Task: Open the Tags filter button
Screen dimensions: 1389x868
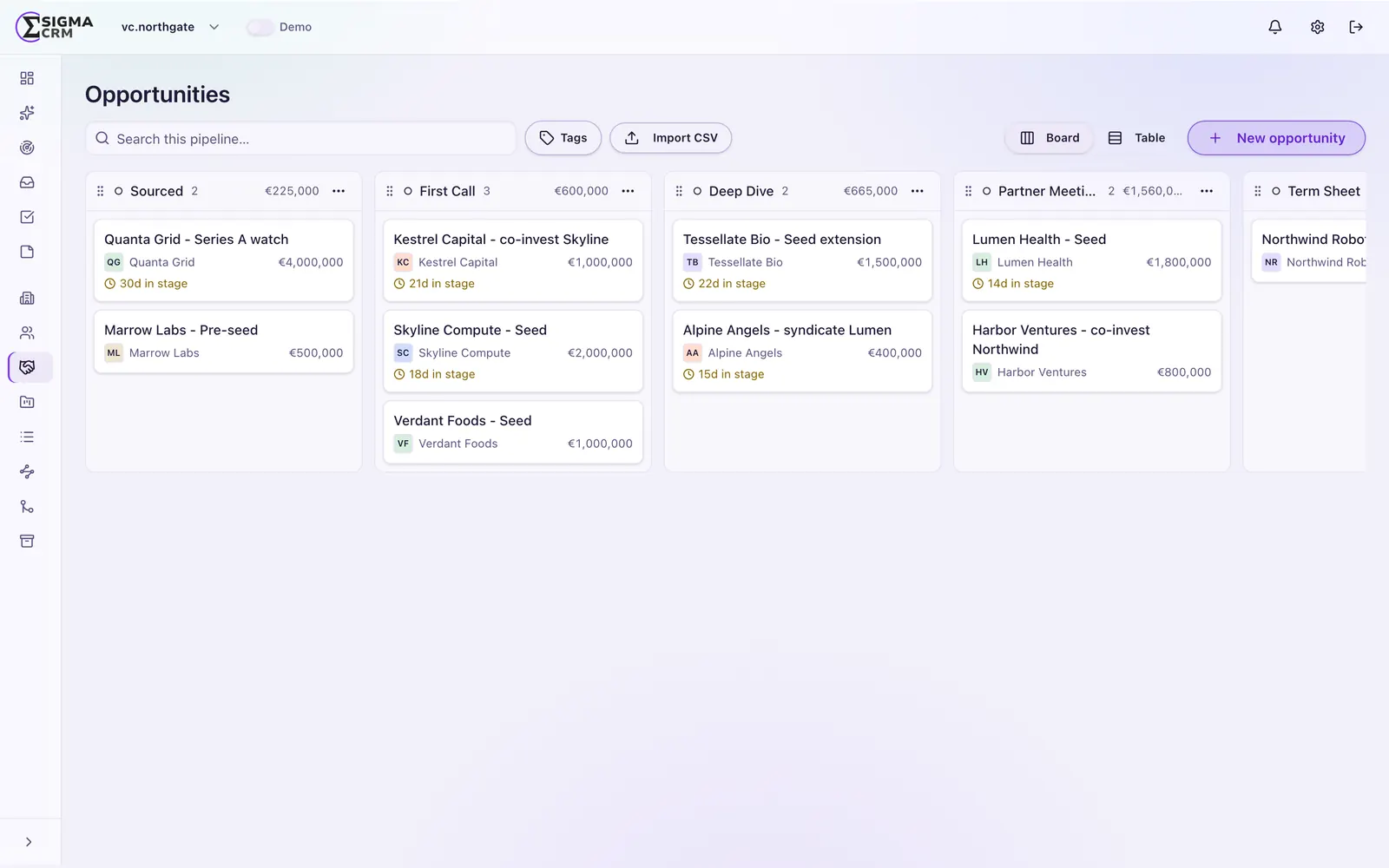Action: [563, 138]
